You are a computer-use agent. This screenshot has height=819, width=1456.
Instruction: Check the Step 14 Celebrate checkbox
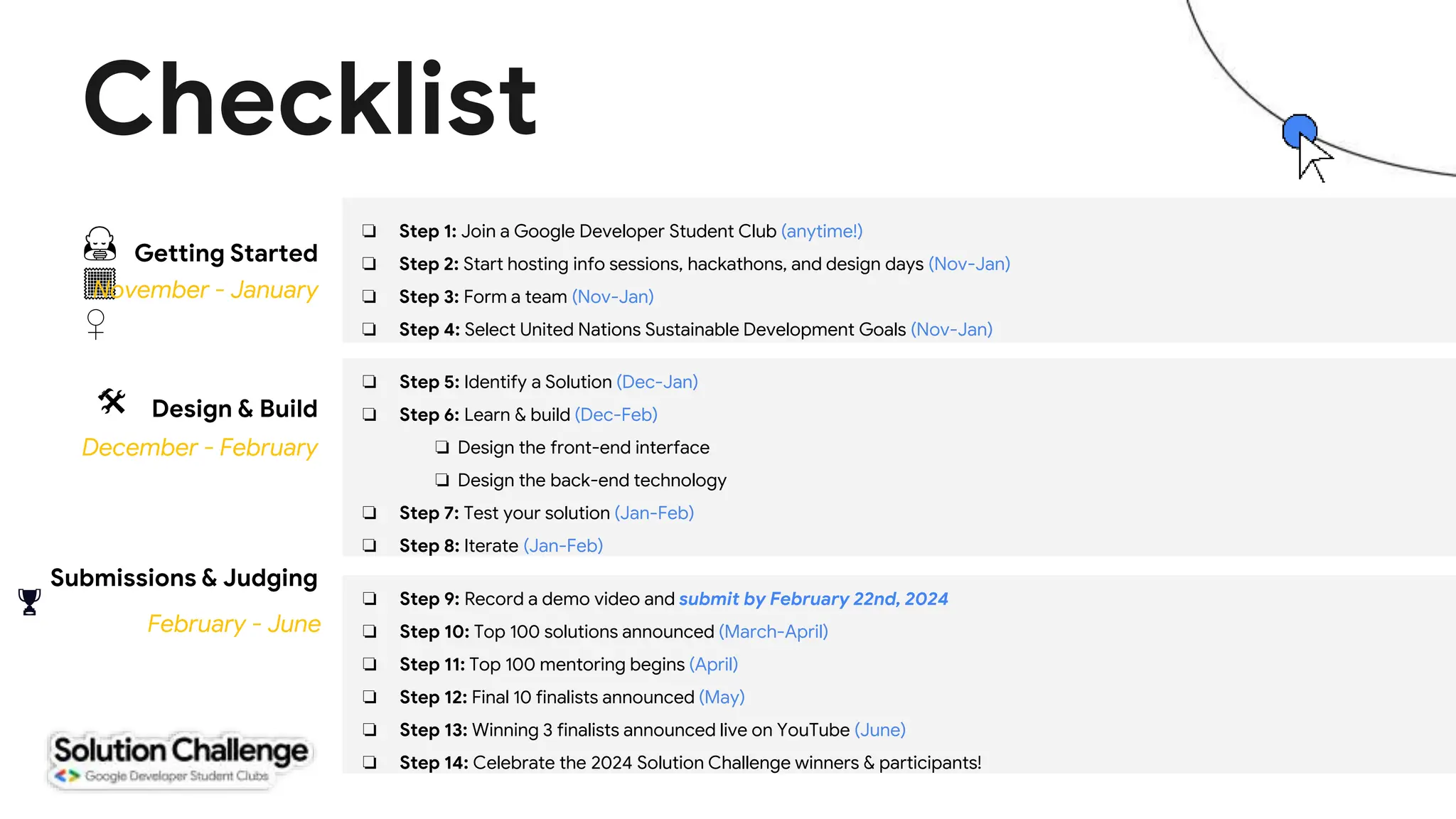[x=370, y=762]
